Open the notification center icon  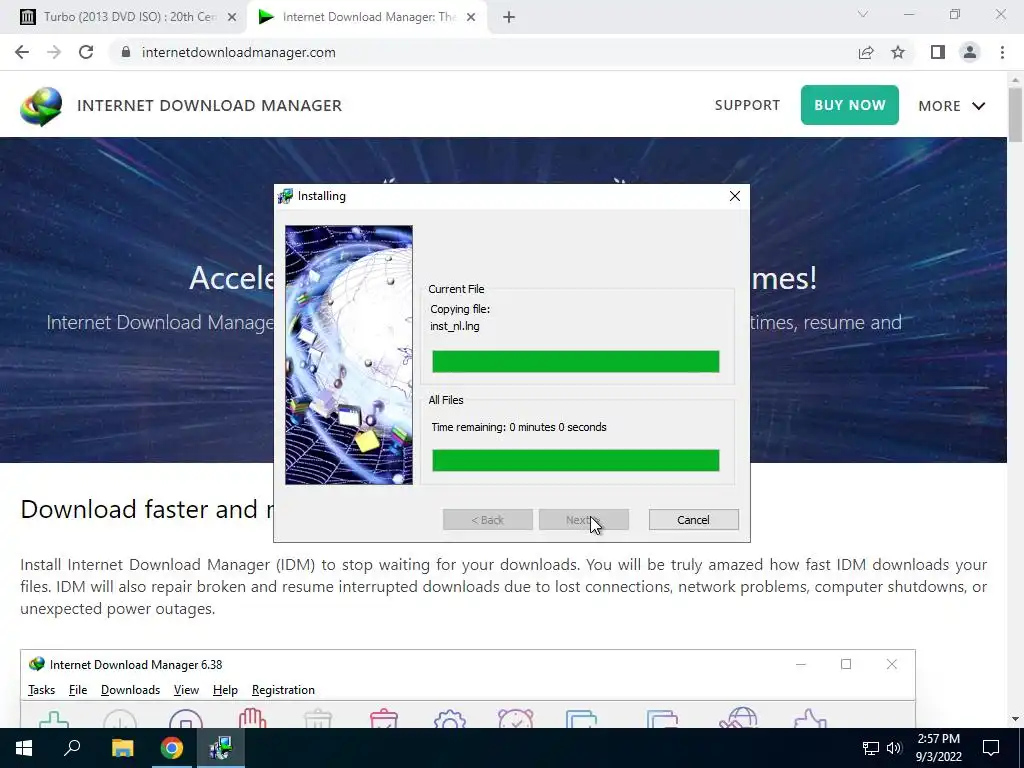coord(991,748)
